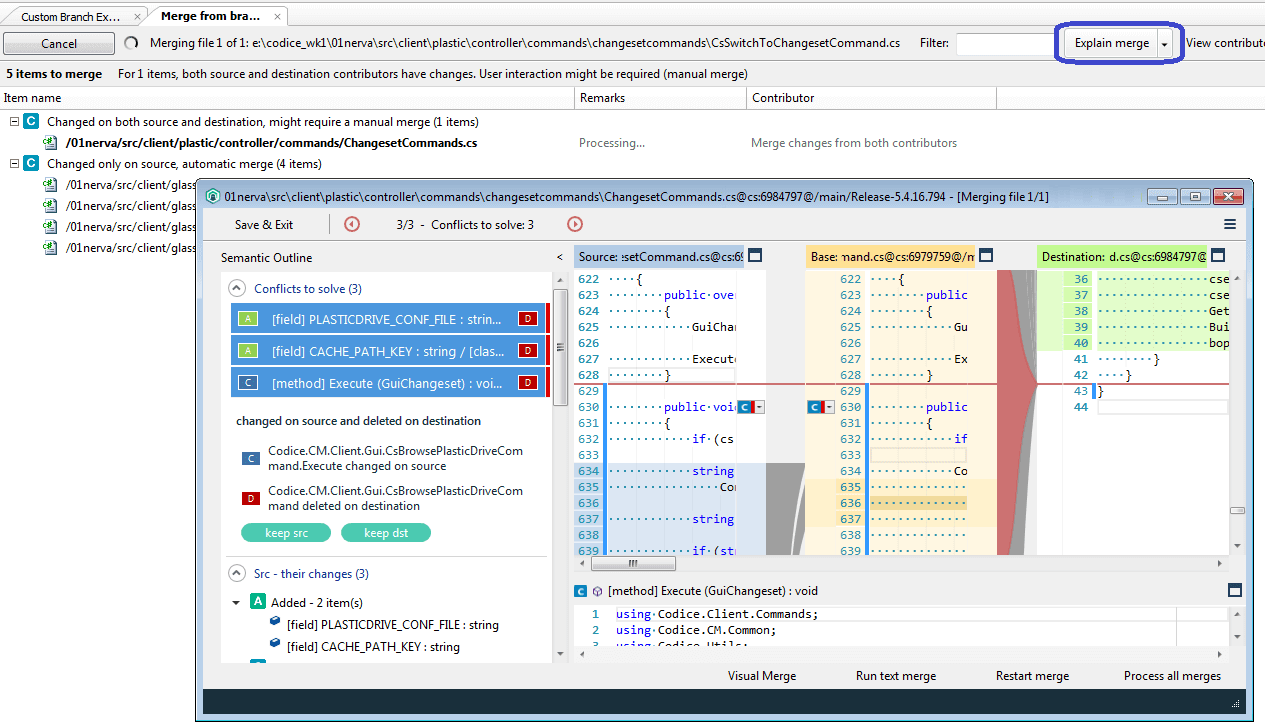1265x727 pixels.
Task: Navigate to the next conflict using red arrow
Action: (573, 224)
